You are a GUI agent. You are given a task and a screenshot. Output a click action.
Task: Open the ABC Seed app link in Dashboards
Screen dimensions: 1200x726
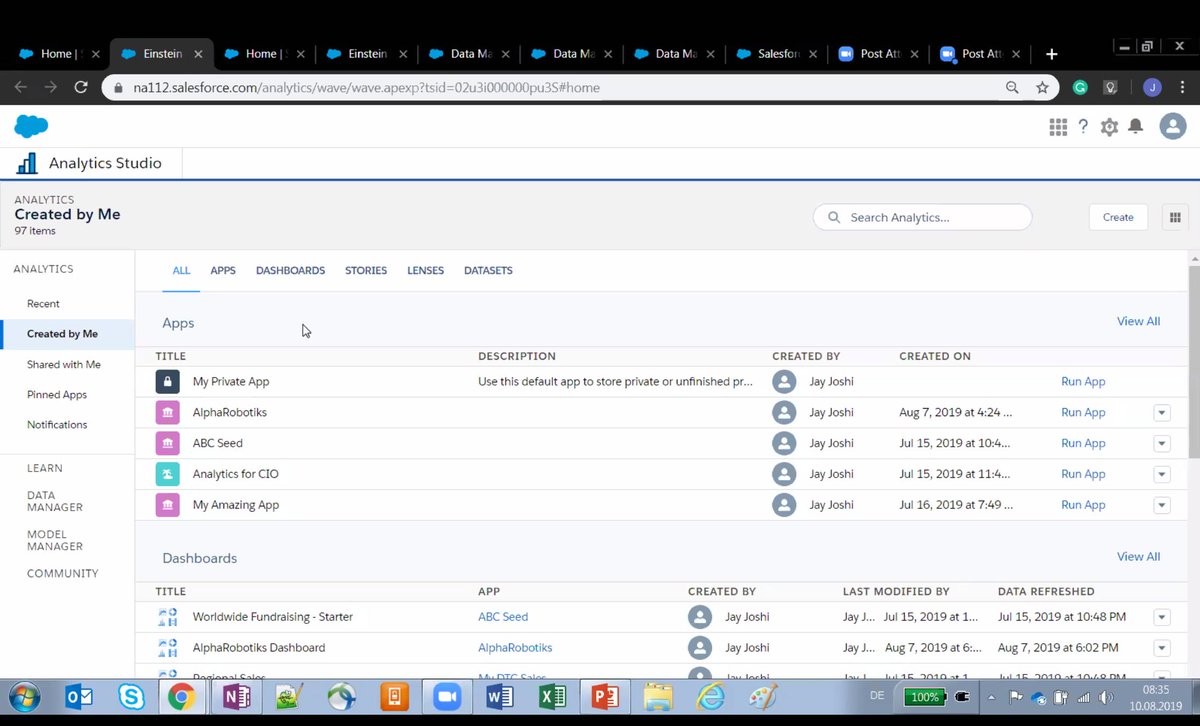503,617
